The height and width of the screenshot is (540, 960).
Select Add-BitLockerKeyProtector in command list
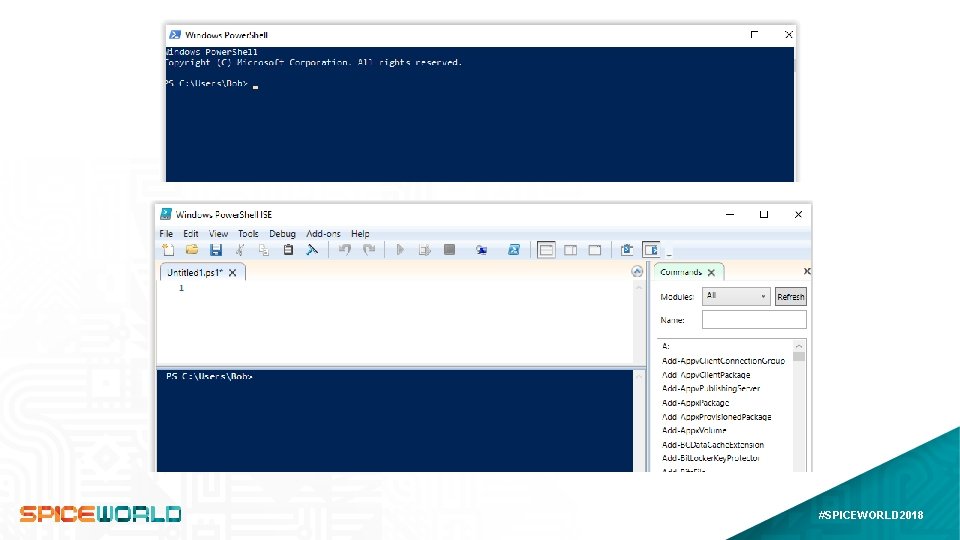tap(711, 458)
